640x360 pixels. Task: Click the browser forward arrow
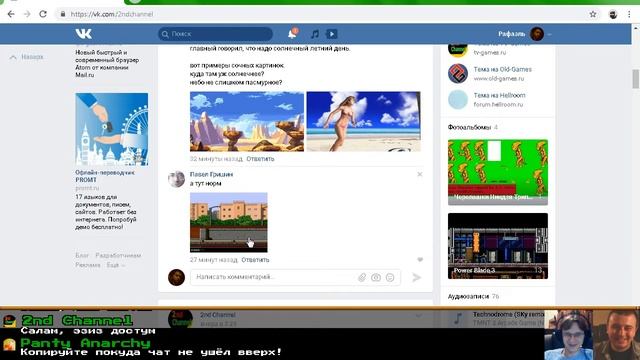point(27,14)
